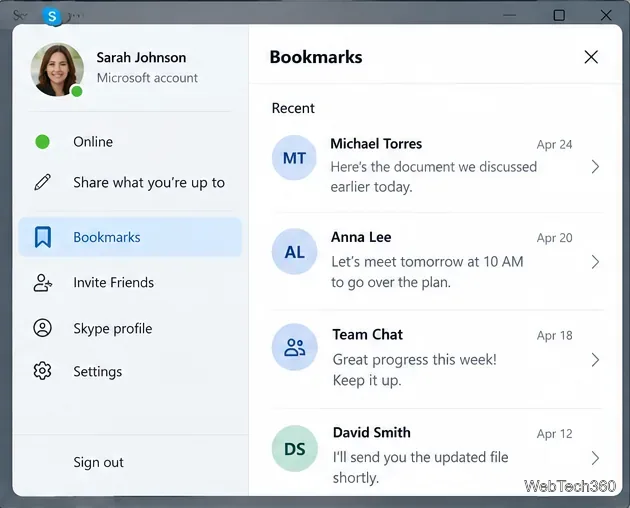This screenshot has height=508, width=630.
Task: Click message 'Great progress this week!'
Action: click(415, 360)
